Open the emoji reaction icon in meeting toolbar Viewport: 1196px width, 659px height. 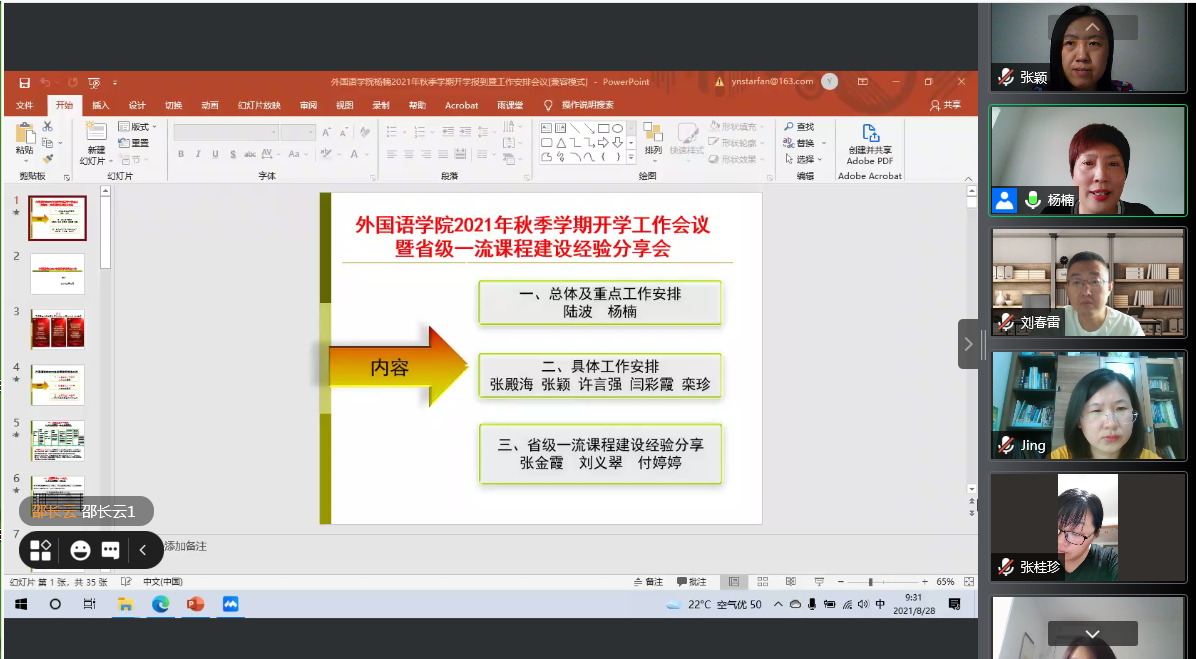click(x=80, y=550)
